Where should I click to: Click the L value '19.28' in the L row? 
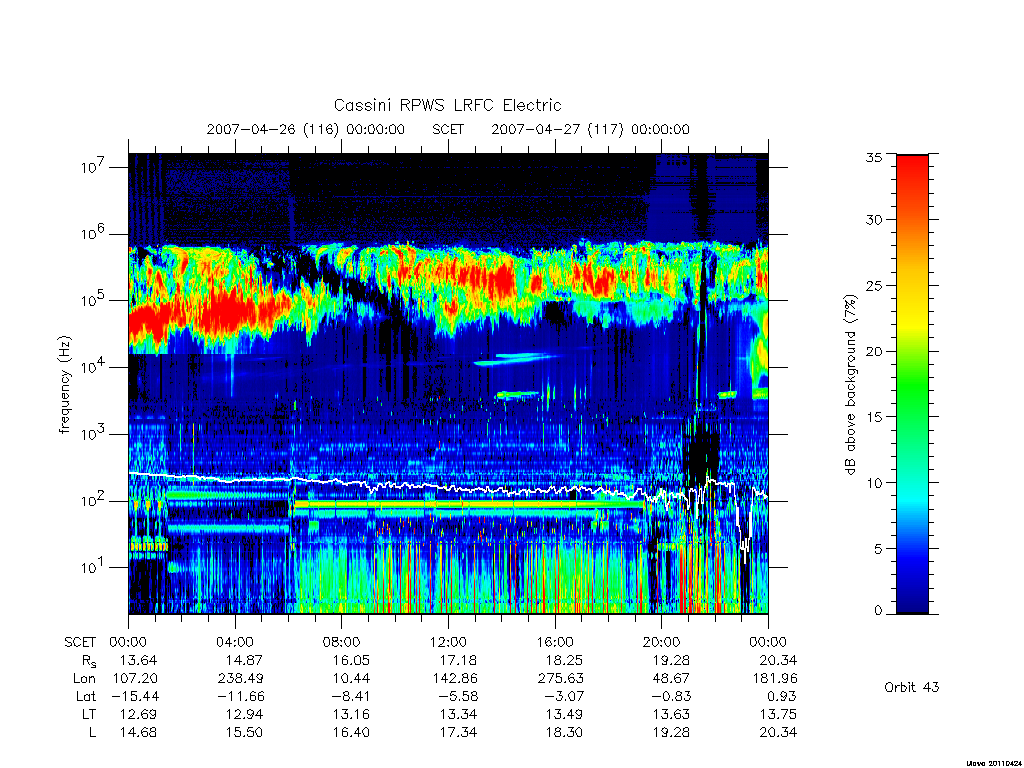click(671, 732)
